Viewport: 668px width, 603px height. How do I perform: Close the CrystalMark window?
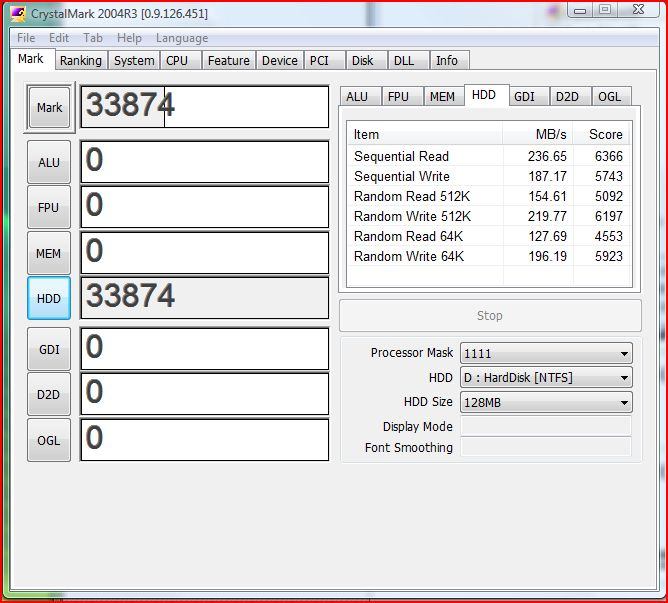click(638, 9)
